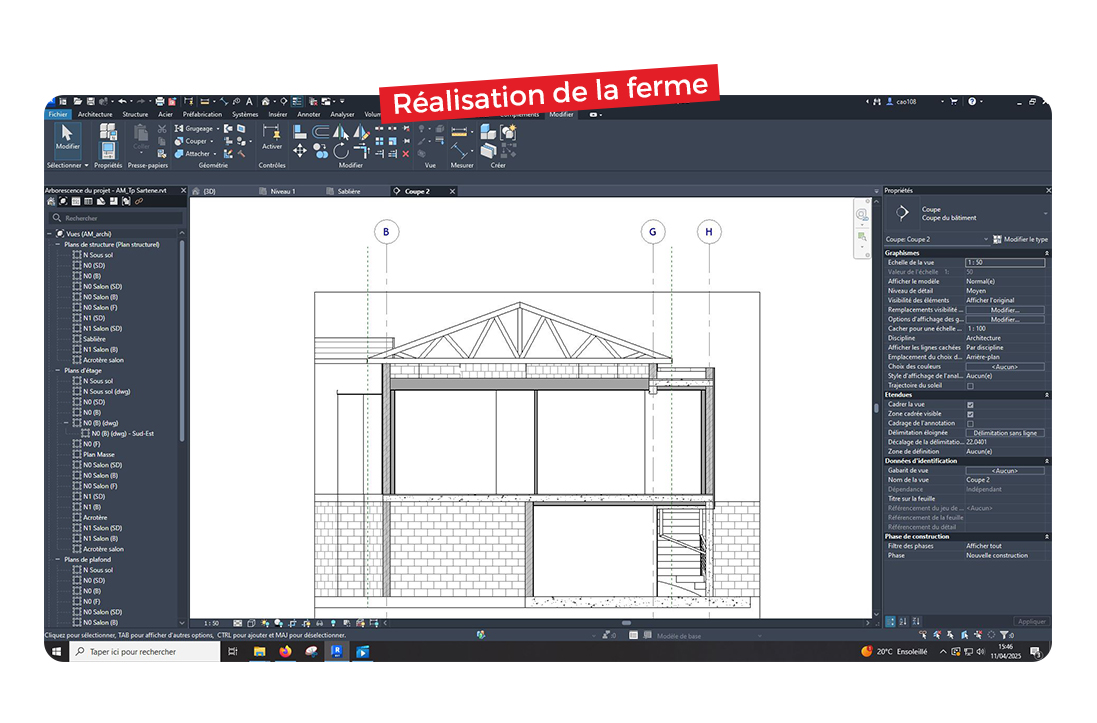Click the Text 'A' icon in quick access toolbar

click(249, 101)
